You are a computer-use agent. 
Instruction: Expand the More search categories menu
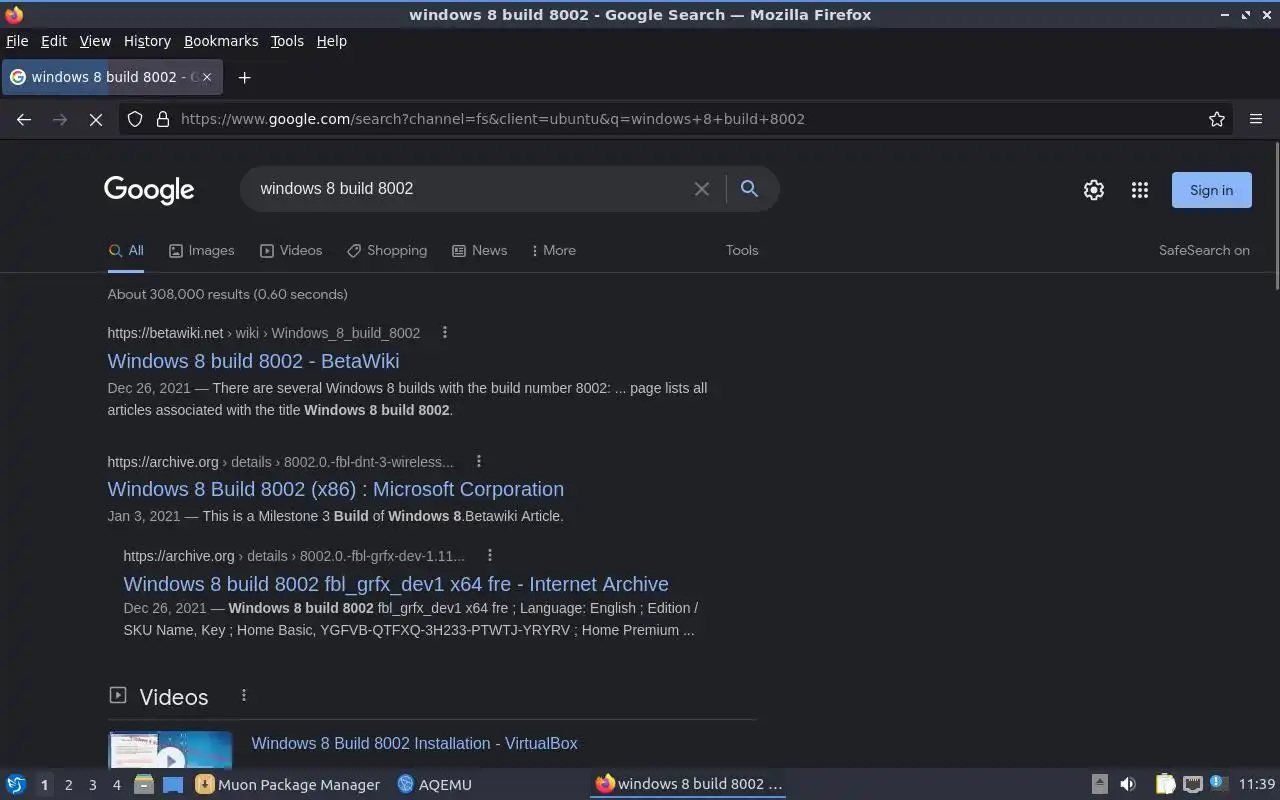[x=554, y=250]
